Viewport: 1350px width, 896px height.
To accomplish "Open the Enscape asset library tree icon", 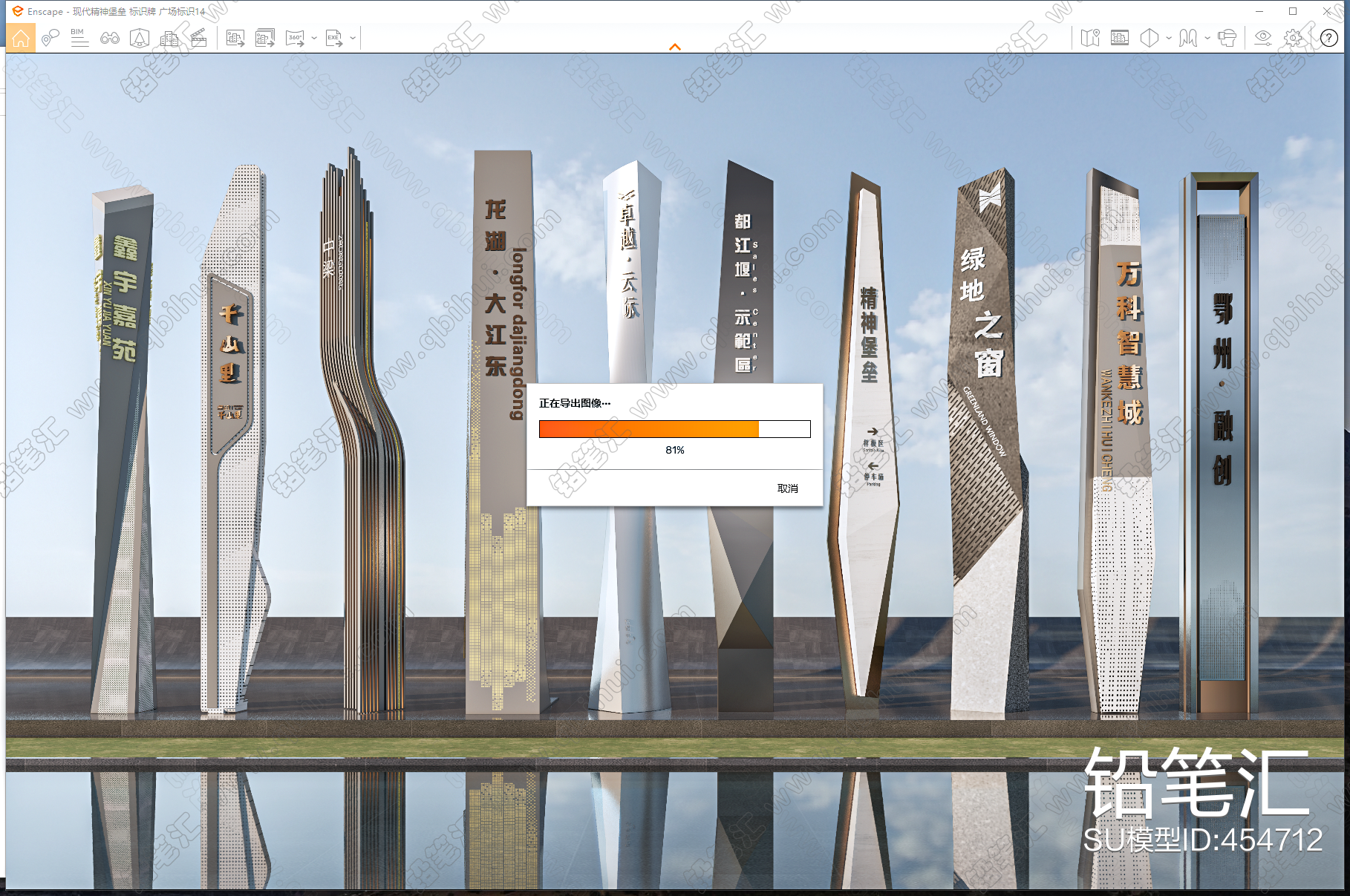I will (140, 38).
